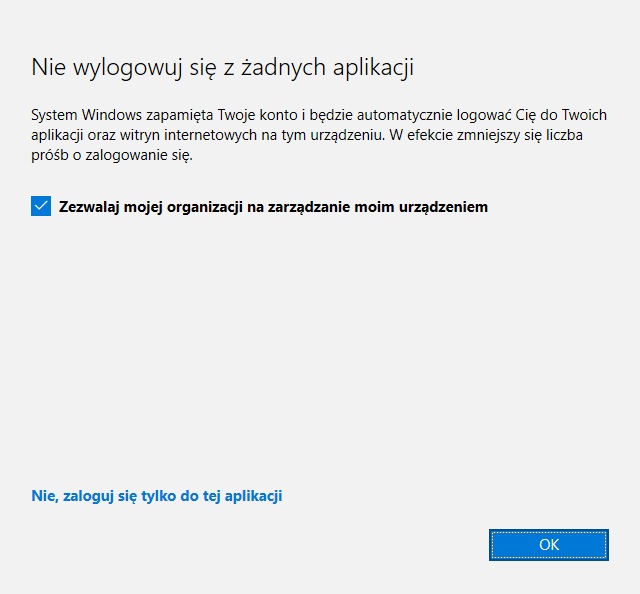Screen dimensions: 640x594
Task: Toggle the blue checkmark box
Action: [41, 206]
